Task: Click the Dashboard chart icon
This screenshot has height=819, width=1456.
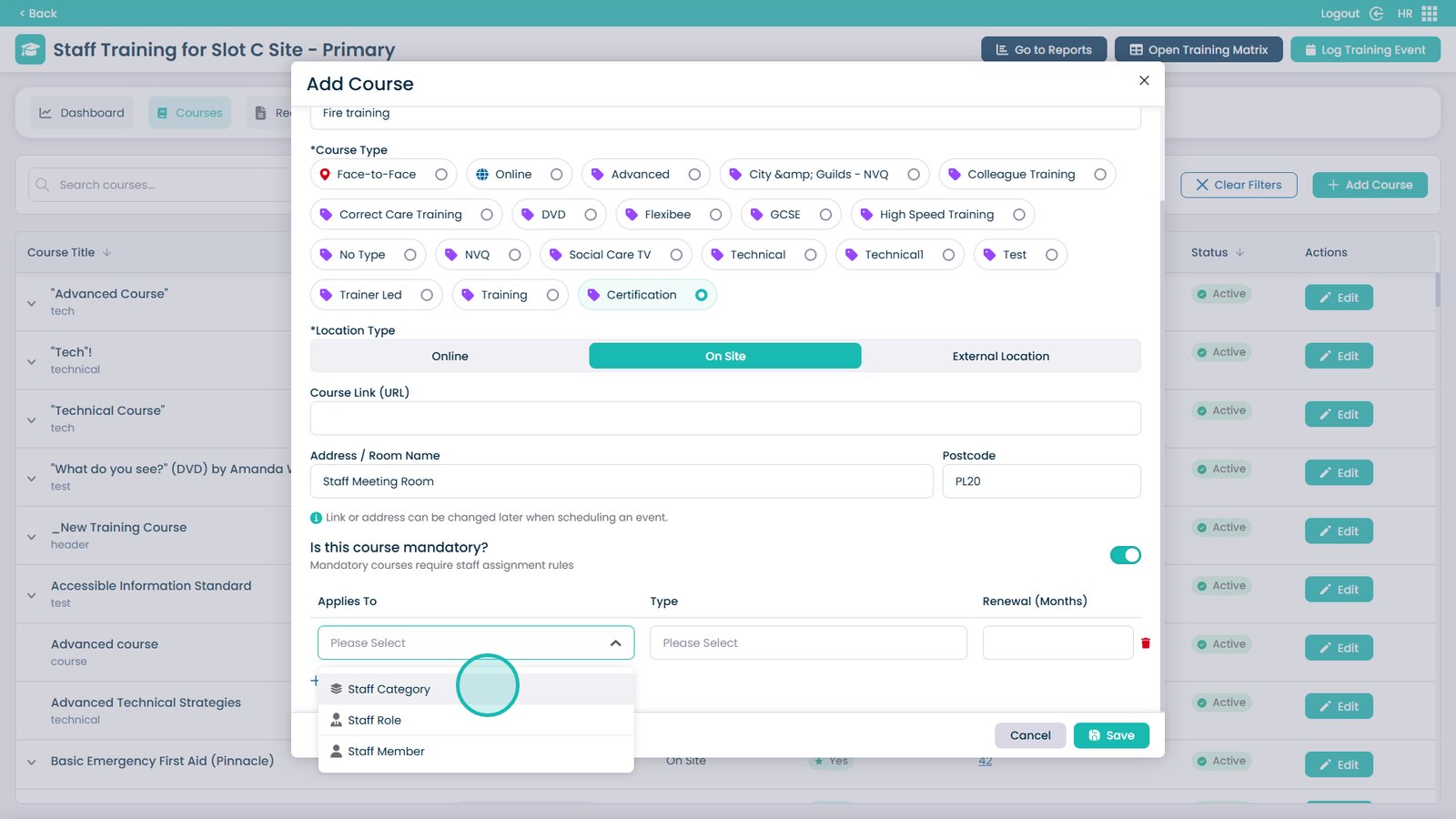Action: pos(45,113)
